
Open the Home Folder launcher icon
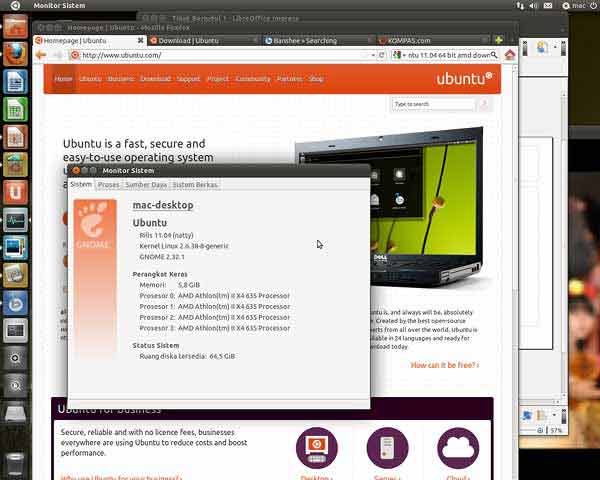pos(15,26)
